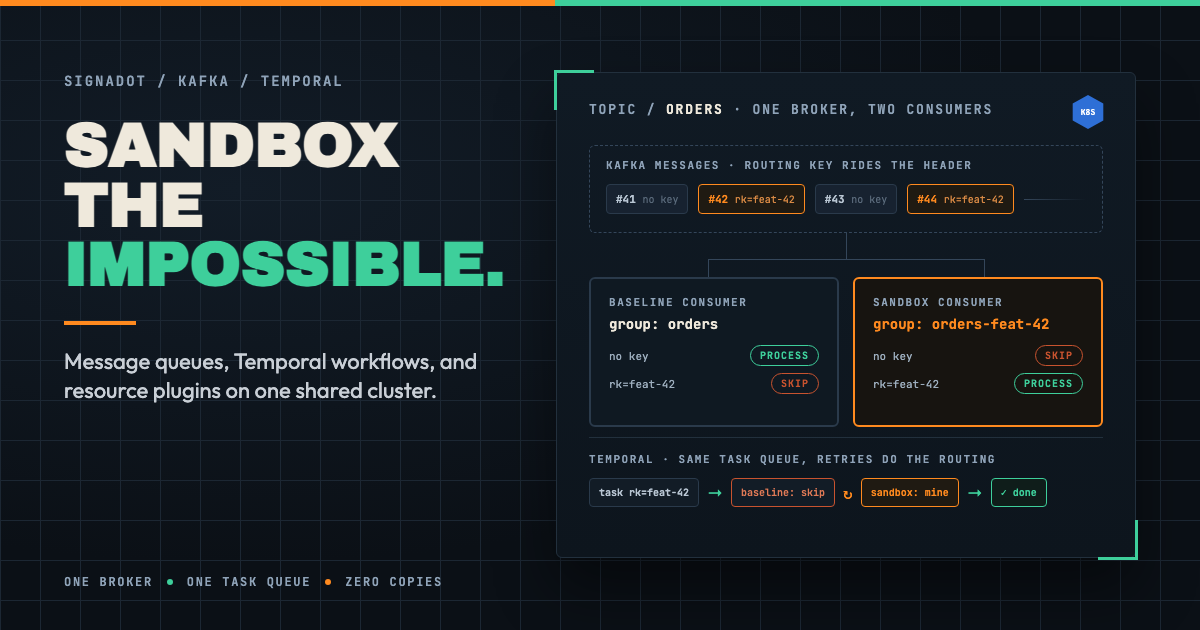Click 'TEMPORAL · SAME TASK QUEUE' section label
This screenshot has width=1200, height=630.
(792, 459)
